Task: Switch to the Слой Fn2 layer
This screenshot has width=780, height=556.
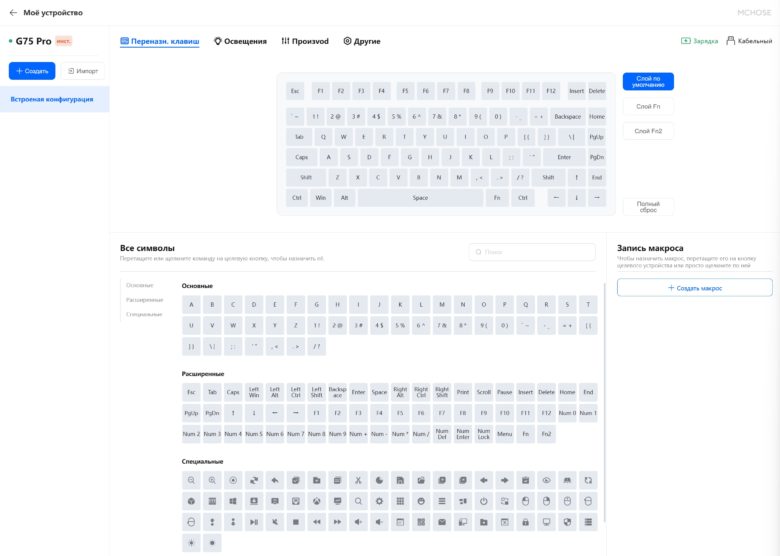Action: (648, 131)
